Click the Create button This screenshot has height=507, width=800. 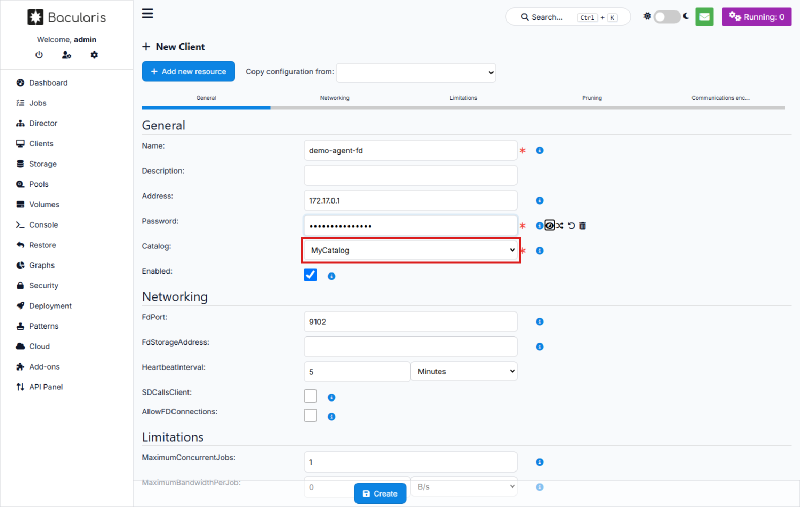[380, 494]
